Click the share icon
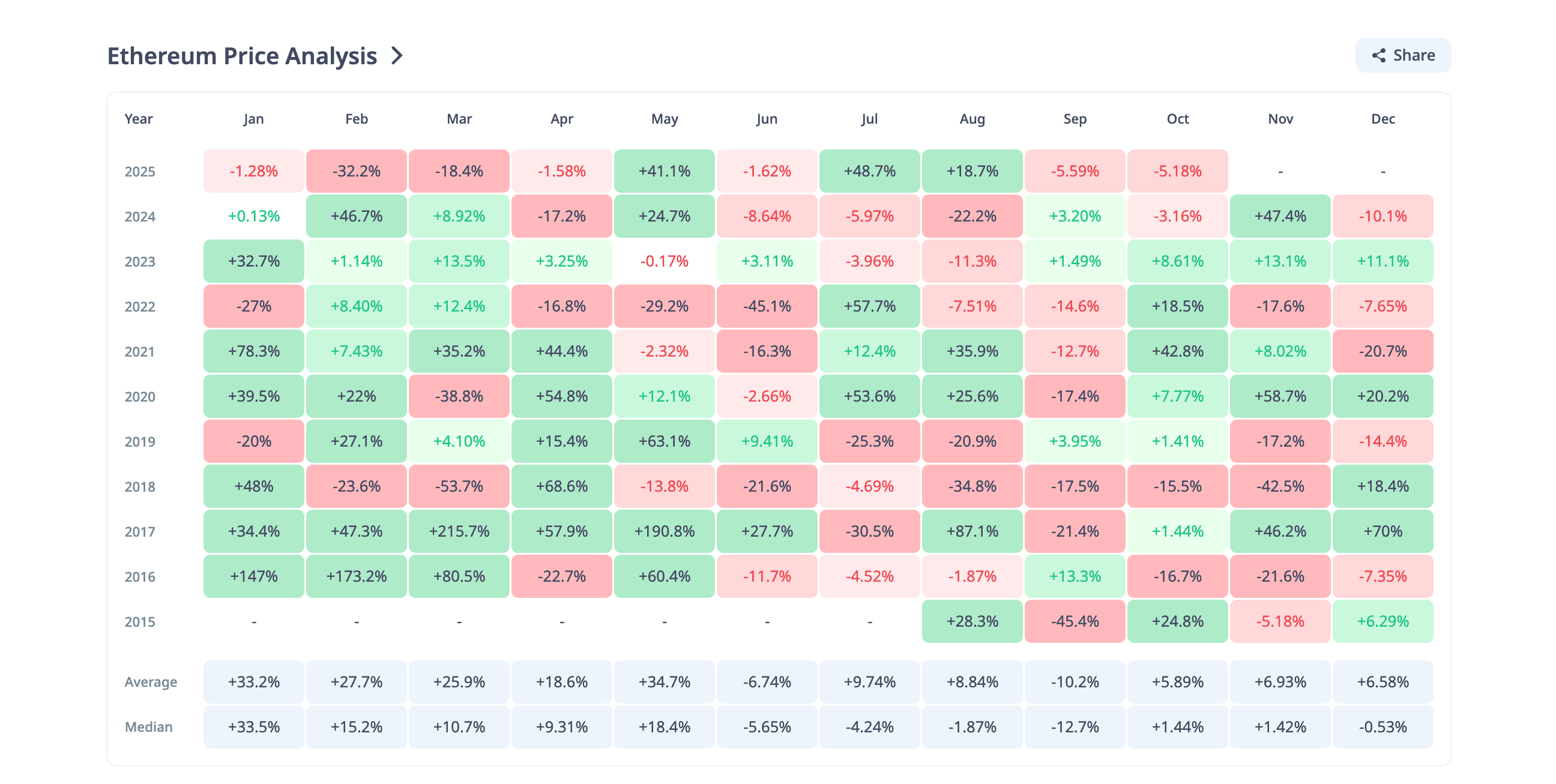 click(x=1378, y=56)
